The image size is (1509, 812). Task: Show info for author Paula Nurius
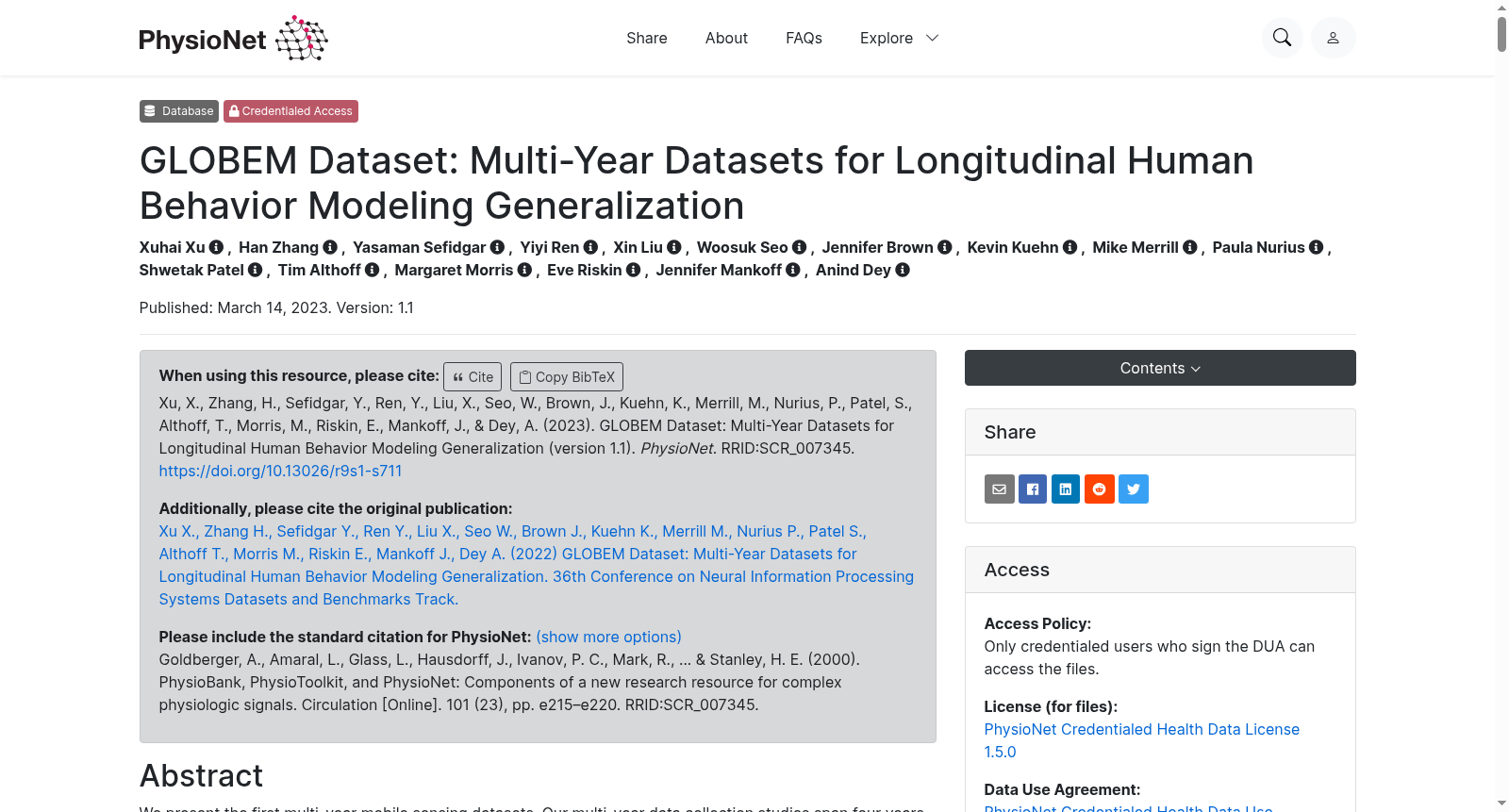pyautogui.click(x=1317, y=247)
